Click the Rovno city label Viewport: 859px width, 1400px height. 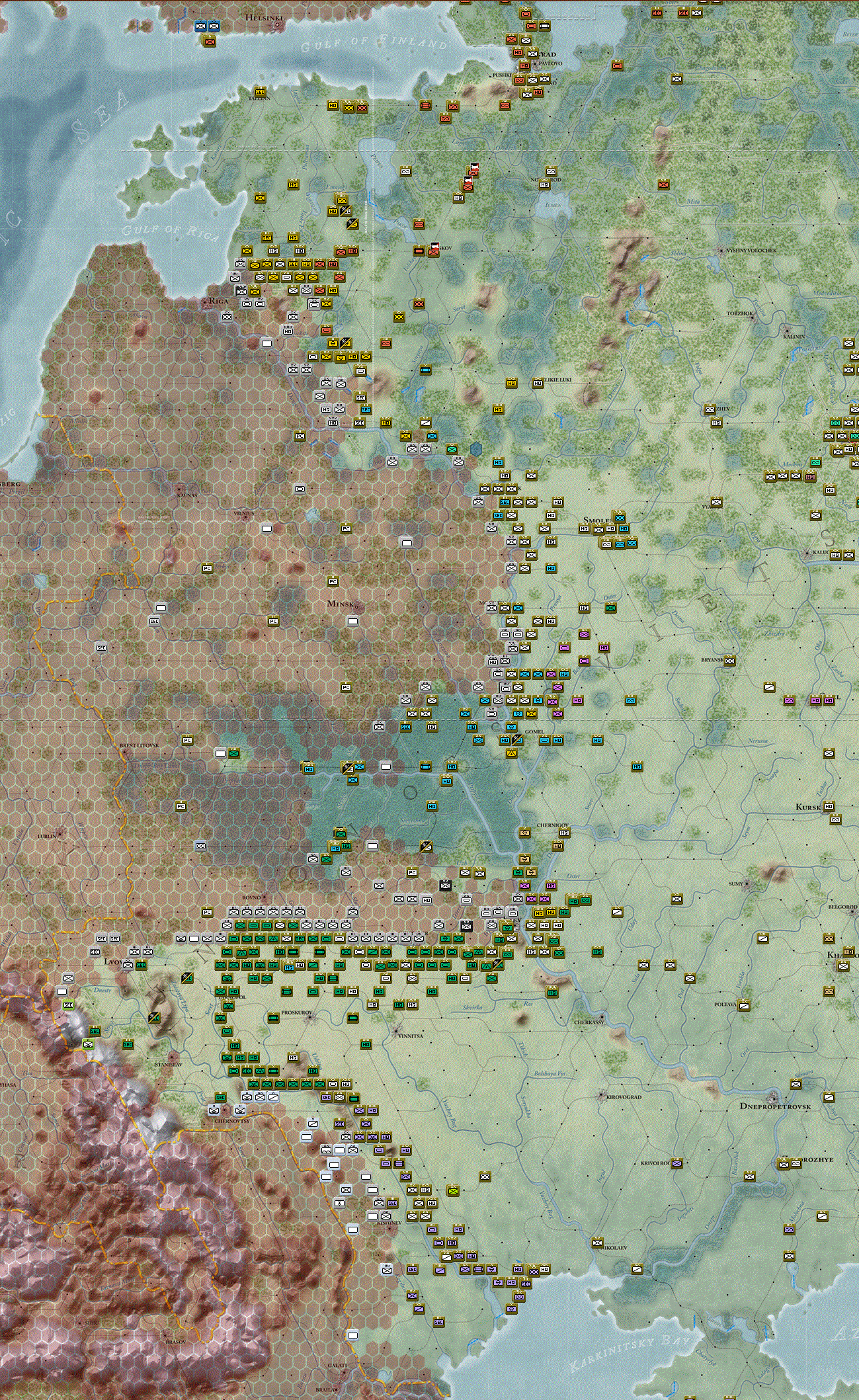click(x=252, y=897)
